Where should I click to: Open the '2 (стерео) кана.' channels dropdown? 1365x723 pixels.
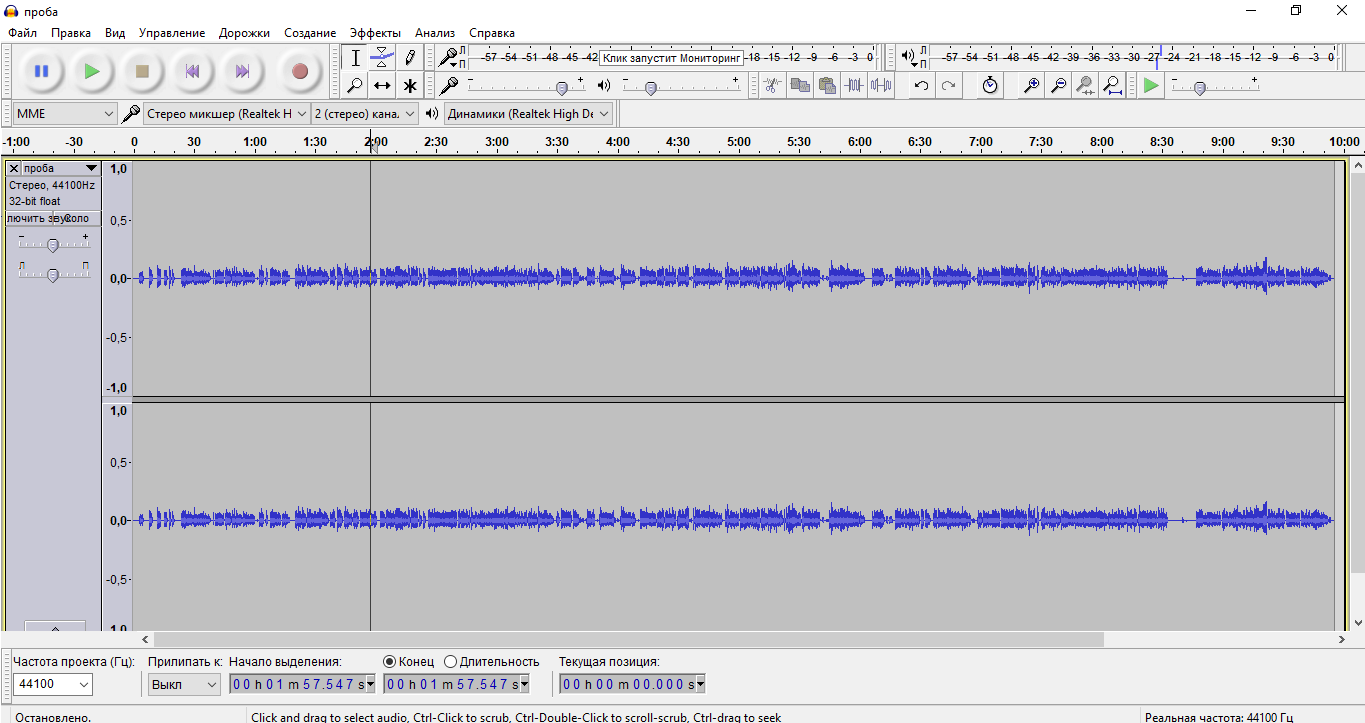365,114
